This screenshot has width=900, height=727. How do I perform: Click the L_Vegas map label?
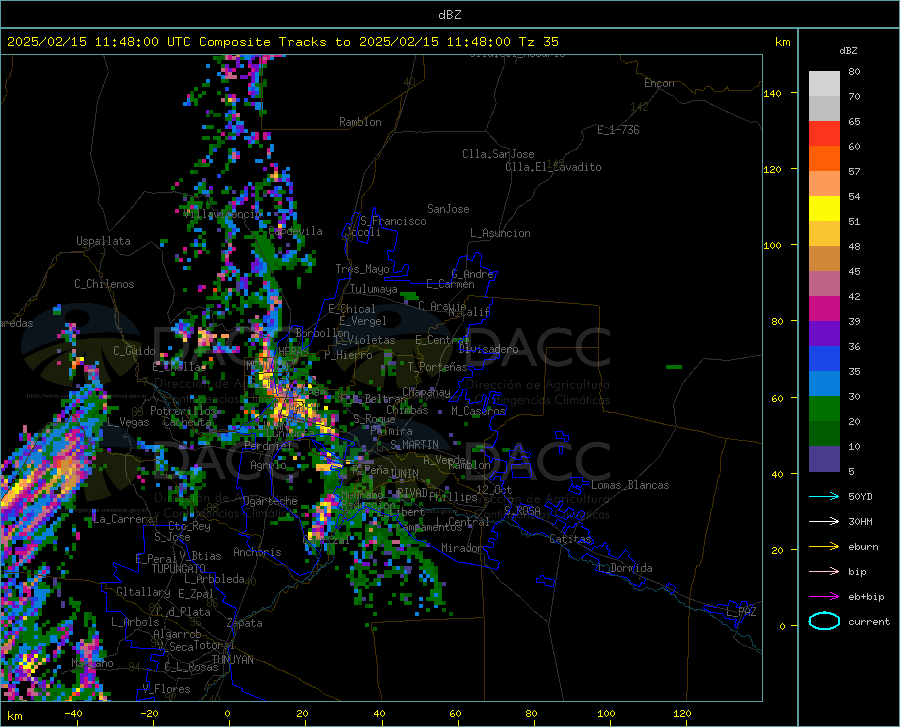point(128,422)
